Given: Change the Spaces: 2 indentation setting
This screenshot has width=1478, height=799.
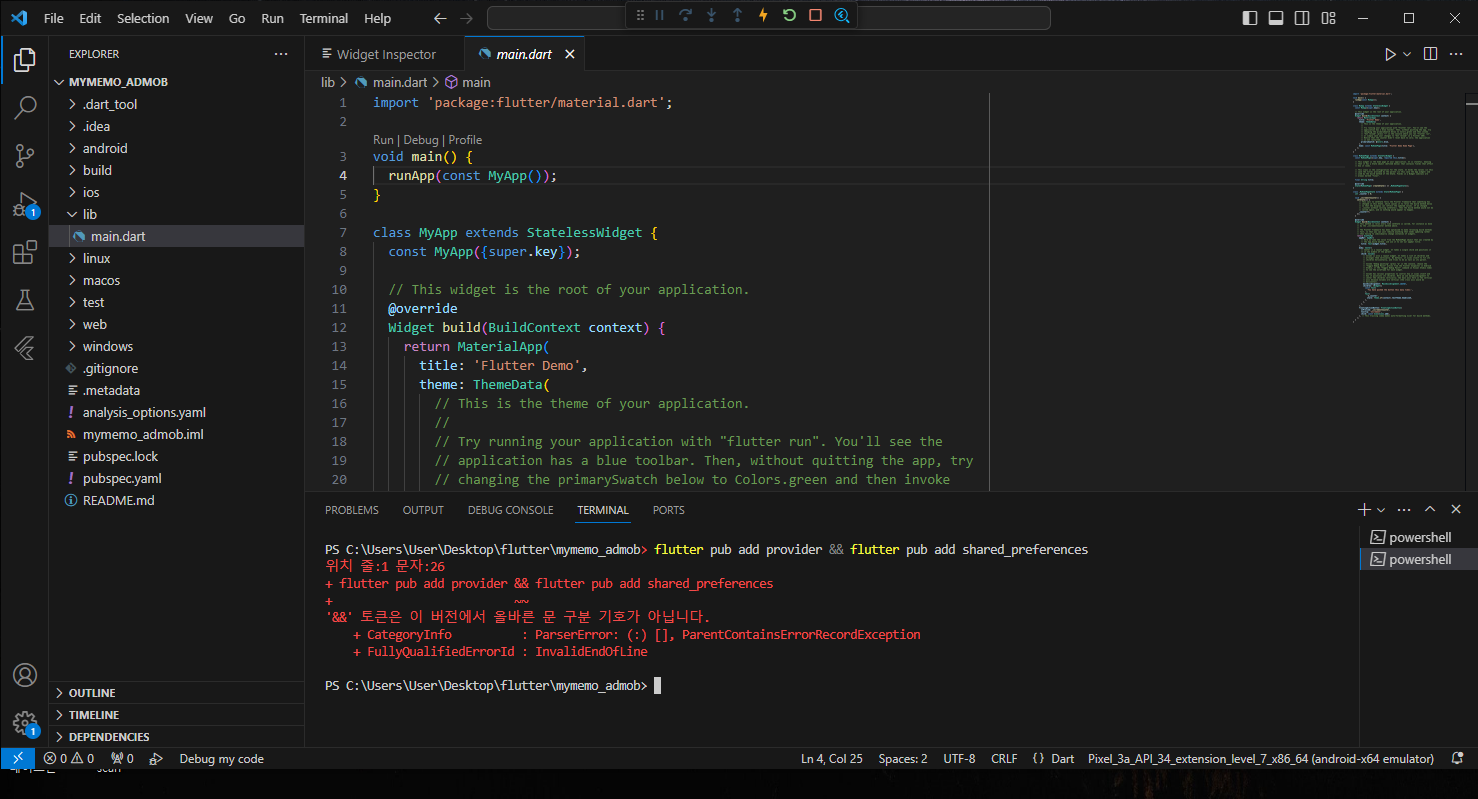Looking at the screenshot, I should [x=903, y=759].
